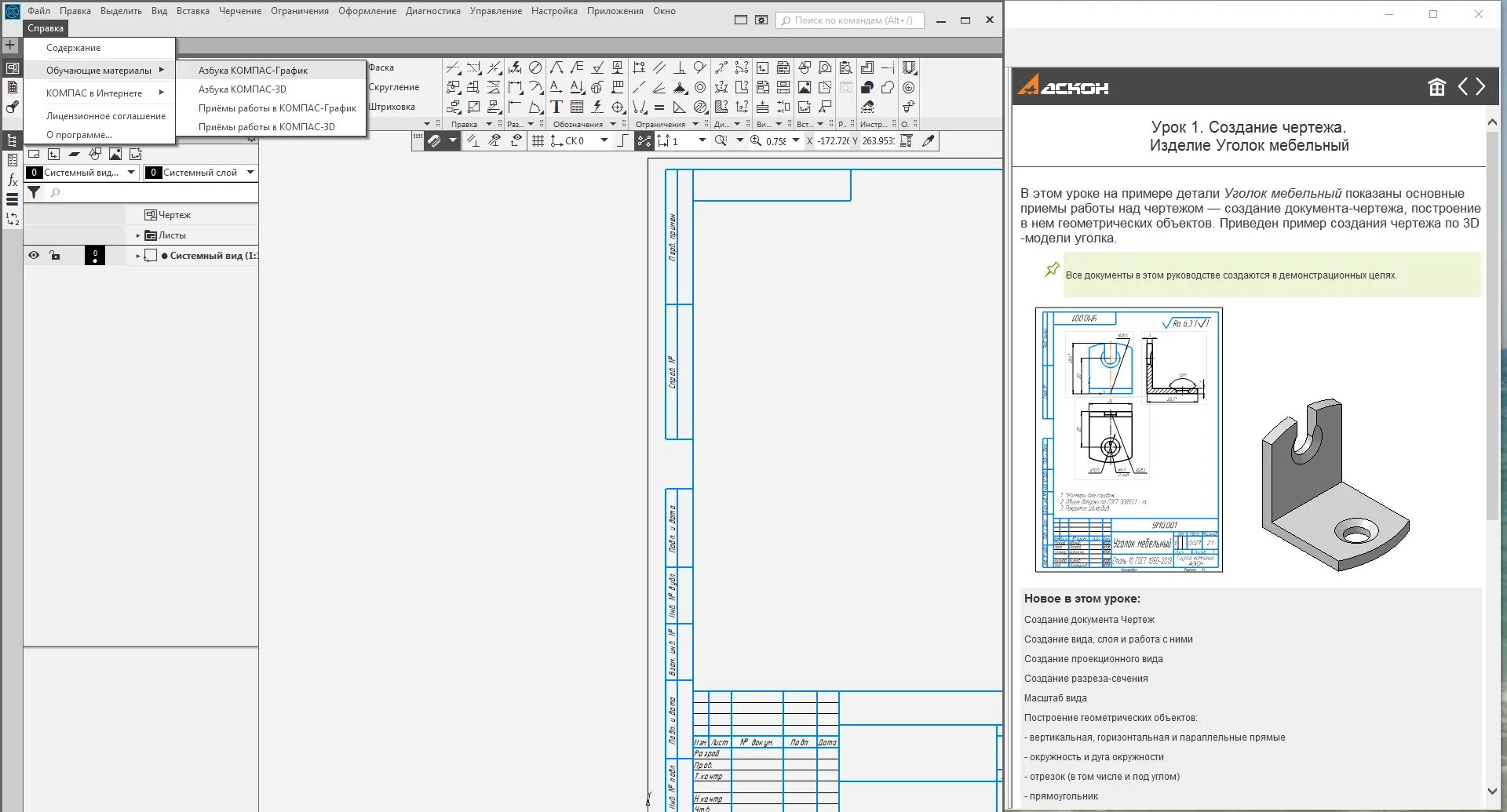The width and height of the screenshot is (1507, 812).
Task: Choose the concentric circles constraint icon
Action: 700,87
